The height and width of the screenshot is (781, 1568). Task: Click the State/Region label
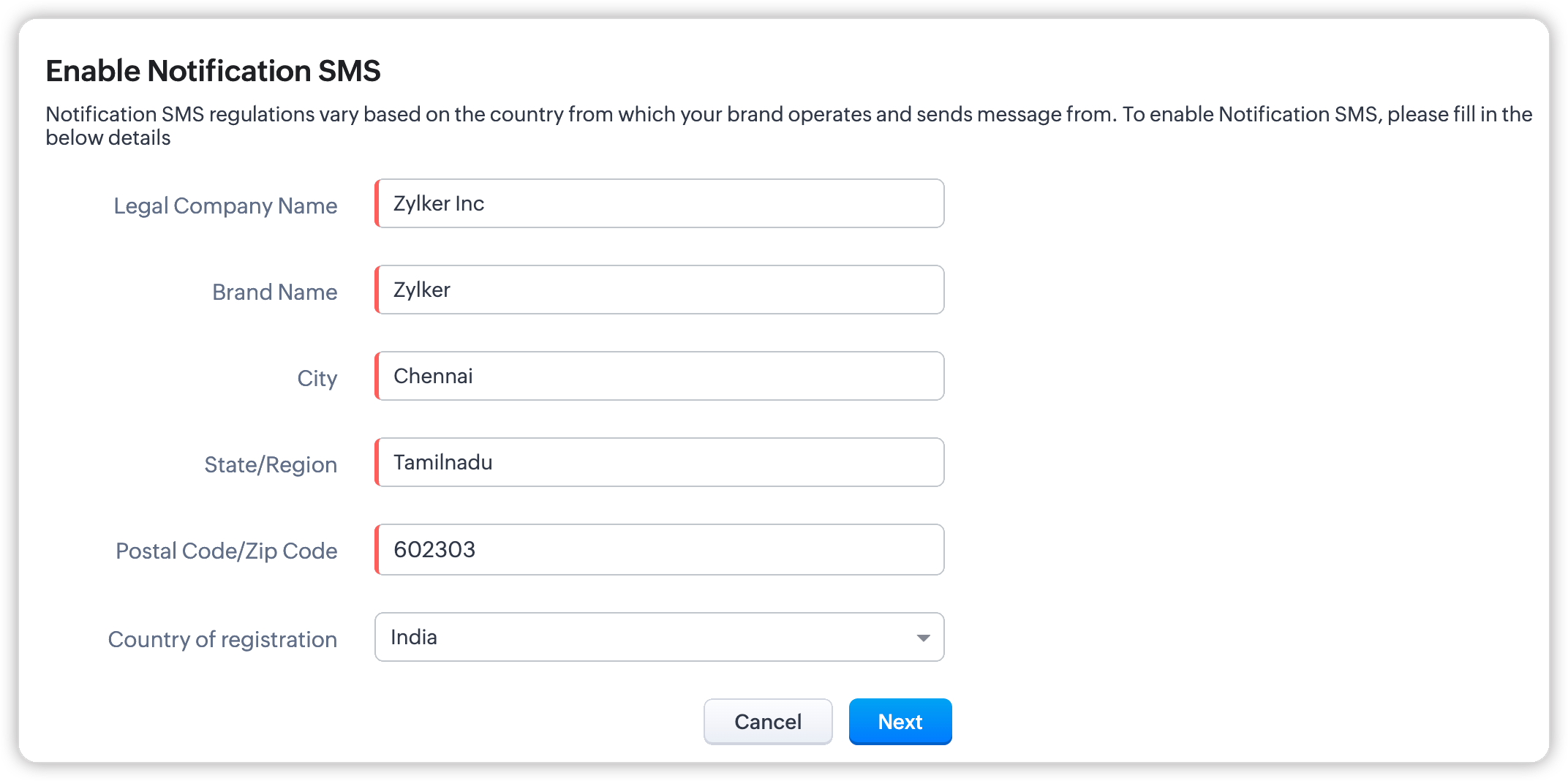point(271,465)
